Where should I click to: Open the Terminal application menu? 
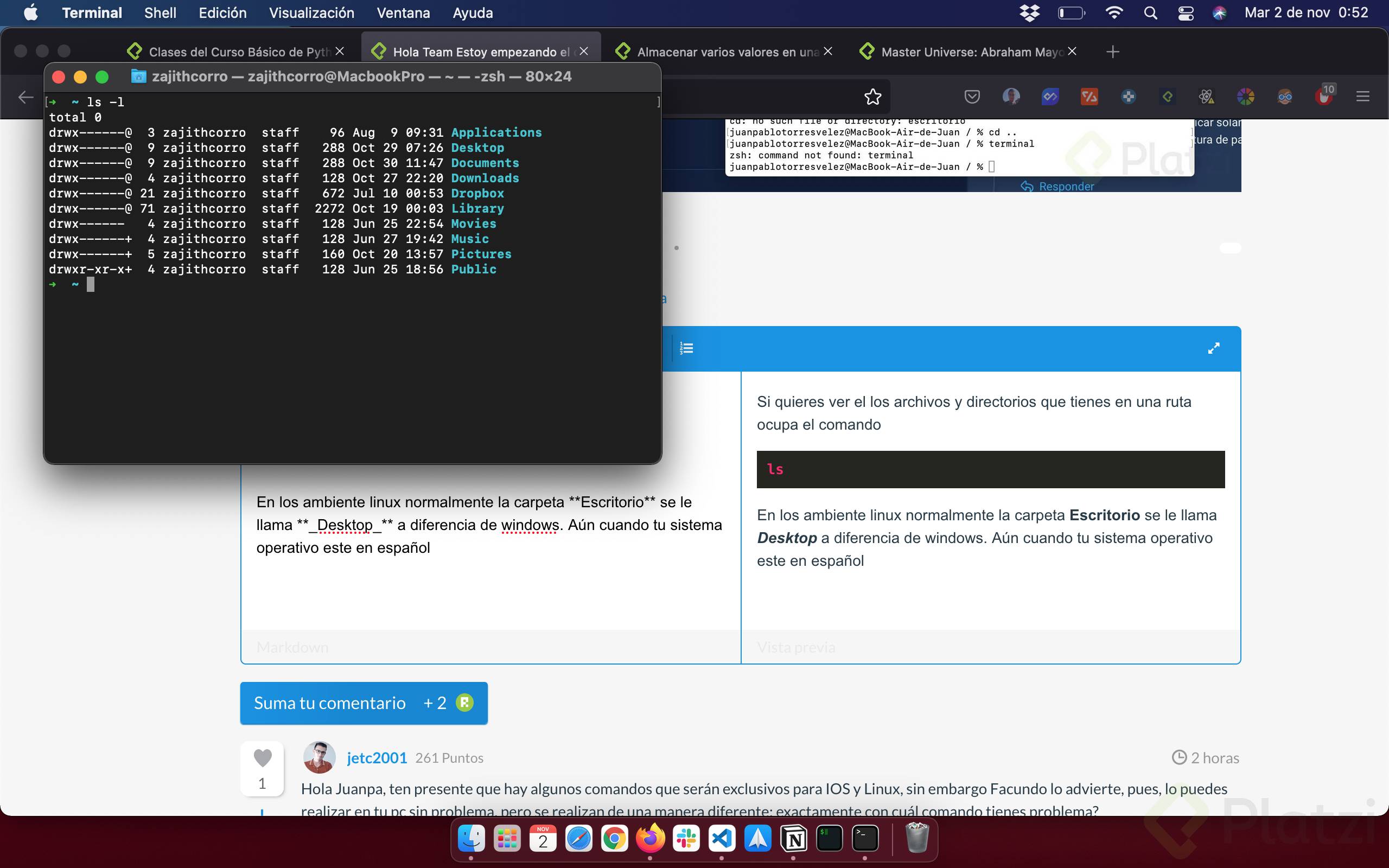pyautogui.click(x=92, y=12)
